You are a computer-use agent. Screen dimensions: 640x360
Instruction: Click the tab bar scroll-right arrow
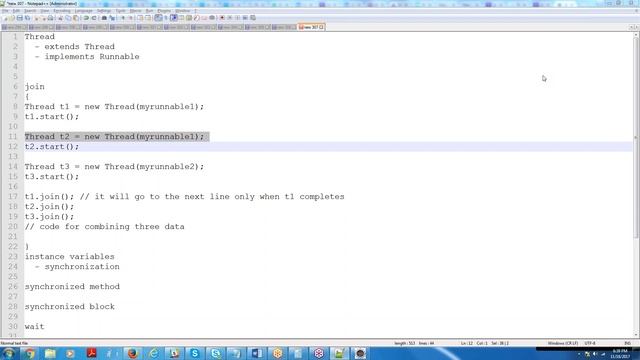point(636,27)
